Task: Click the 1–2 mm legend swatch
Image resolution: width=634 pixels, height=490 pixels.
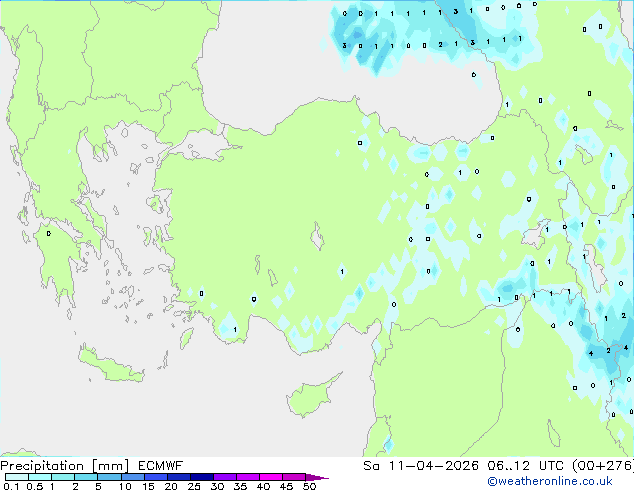Action: (x=63, y=477)
